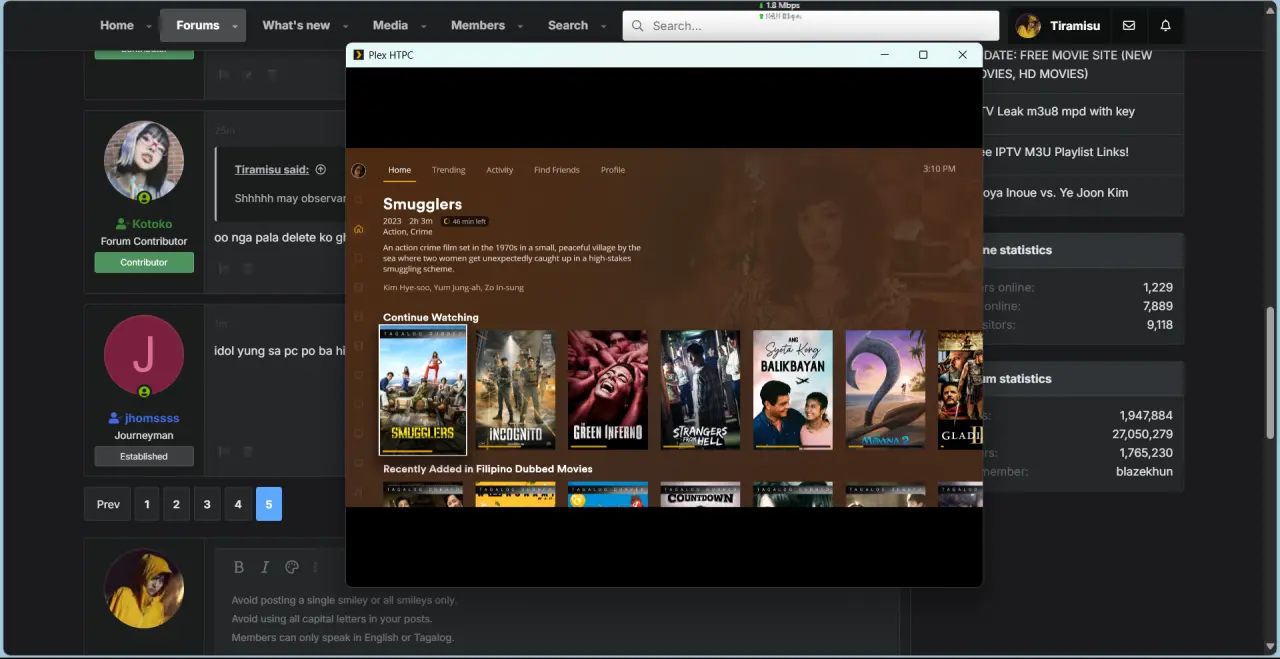Image resolution: width=1280 pixels, height=659 pixels.
Task: Open TV Leak m3u8 mpd with key thread
Action: coord(1058,111)
